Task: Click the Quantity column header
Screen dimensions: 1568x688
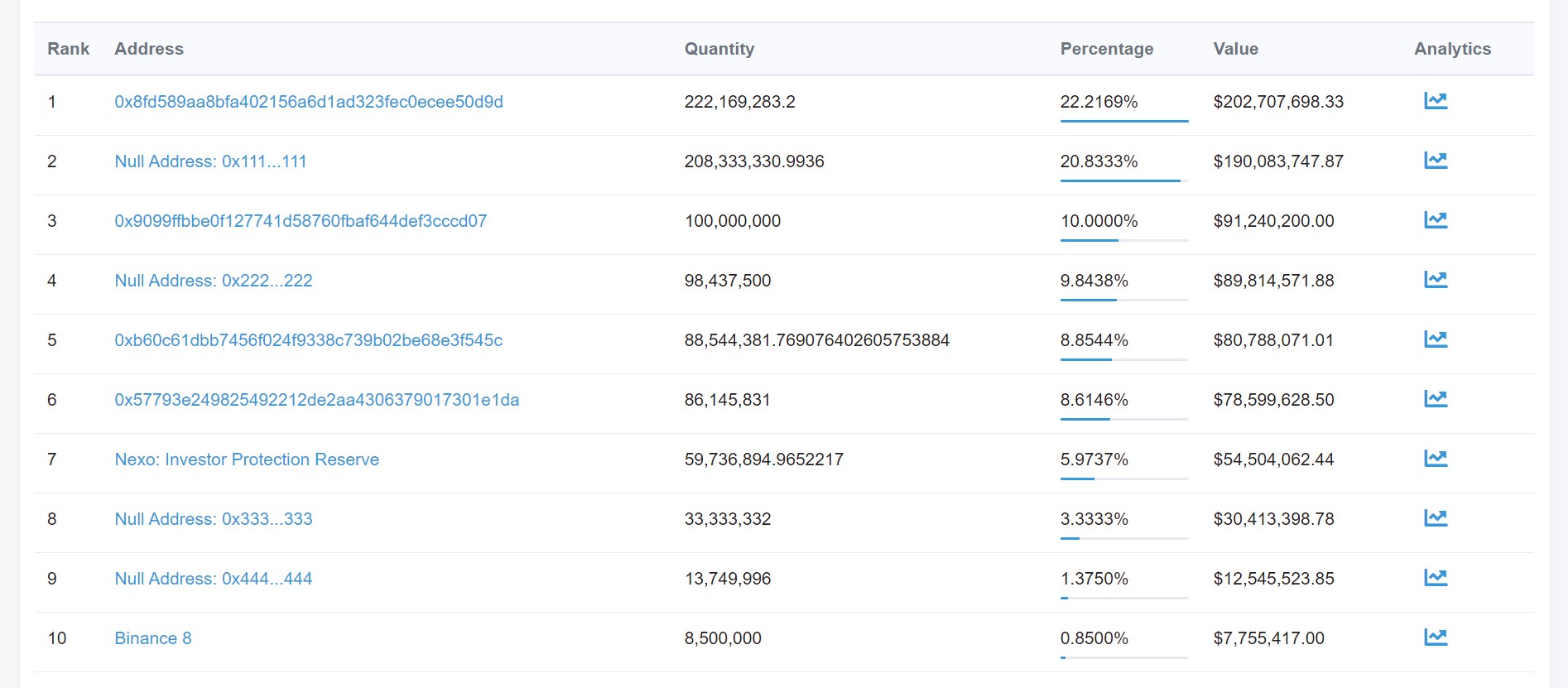Action: pyautogui.click(x=719, y=49)
